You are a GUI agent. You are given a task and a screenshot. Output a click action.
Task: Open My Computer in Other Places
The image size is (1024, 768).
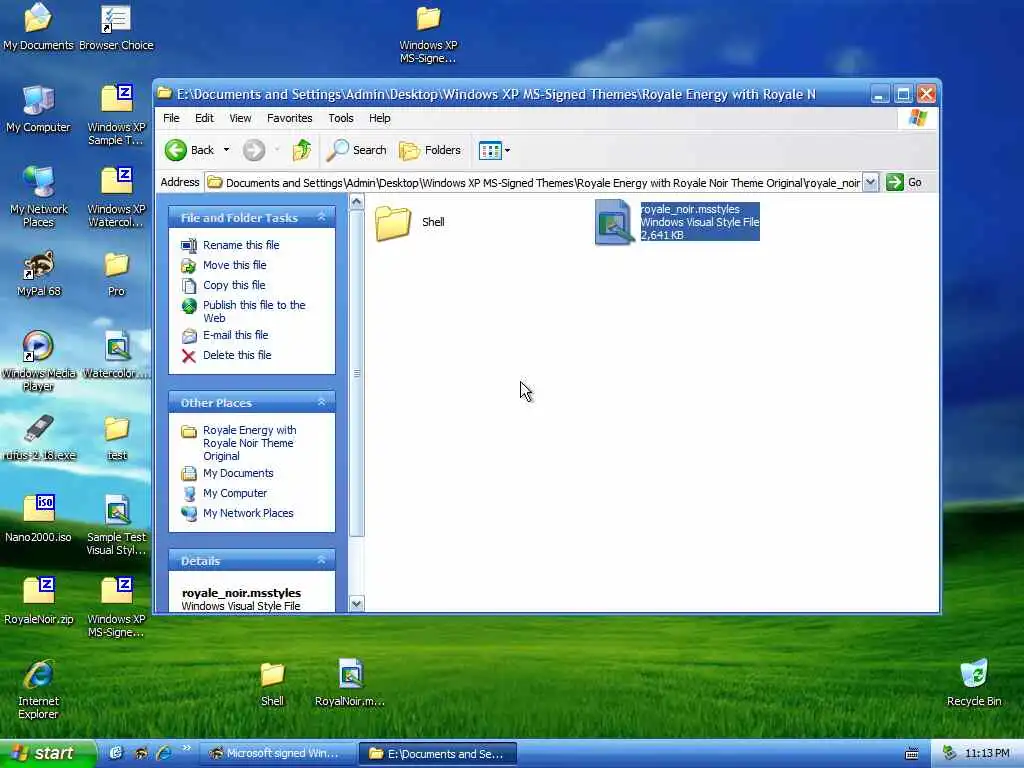click(234, 494)
